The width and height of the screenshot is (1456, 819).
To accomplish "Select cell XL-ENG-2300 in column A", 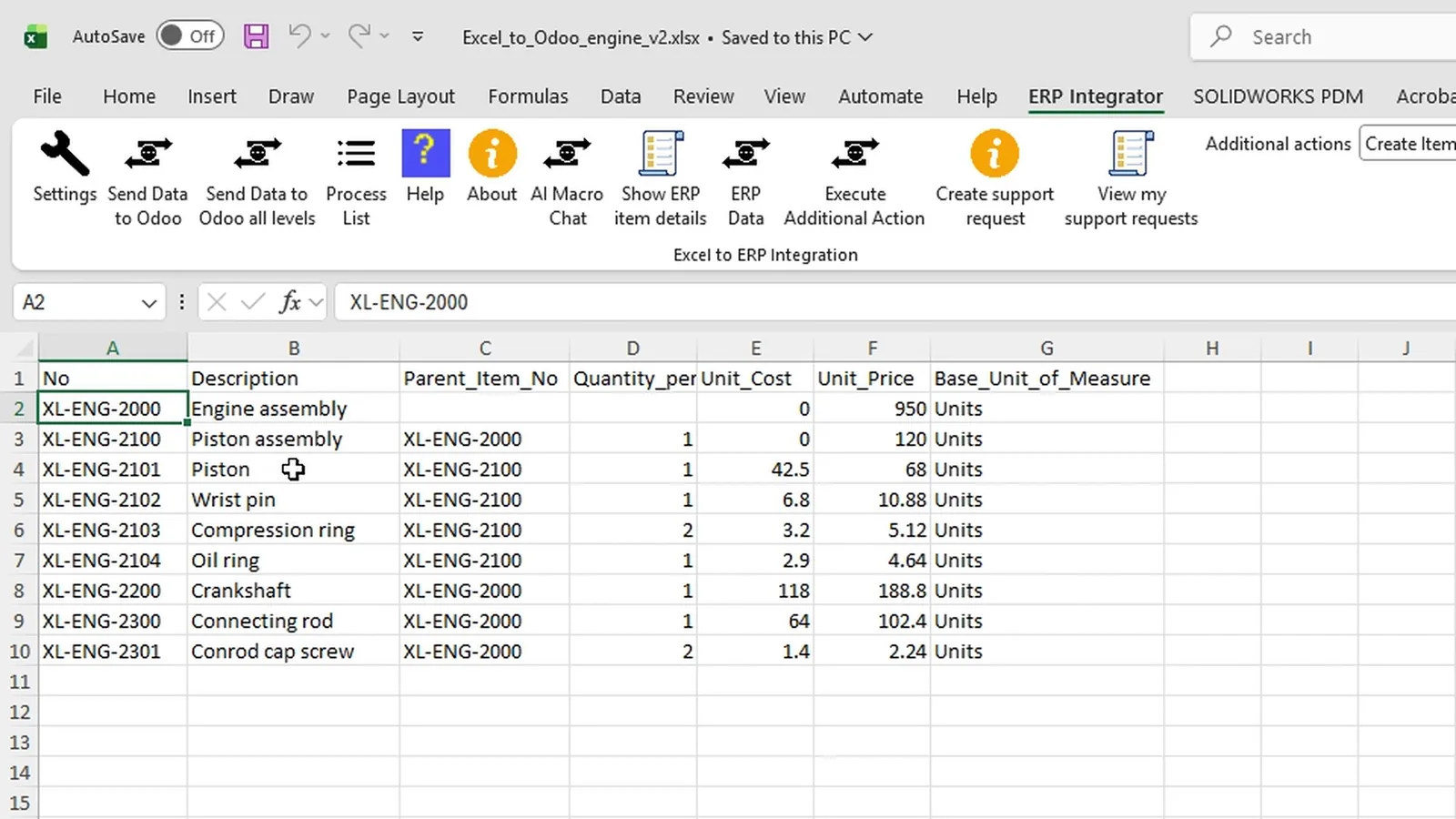I will [x=113, y=622].
